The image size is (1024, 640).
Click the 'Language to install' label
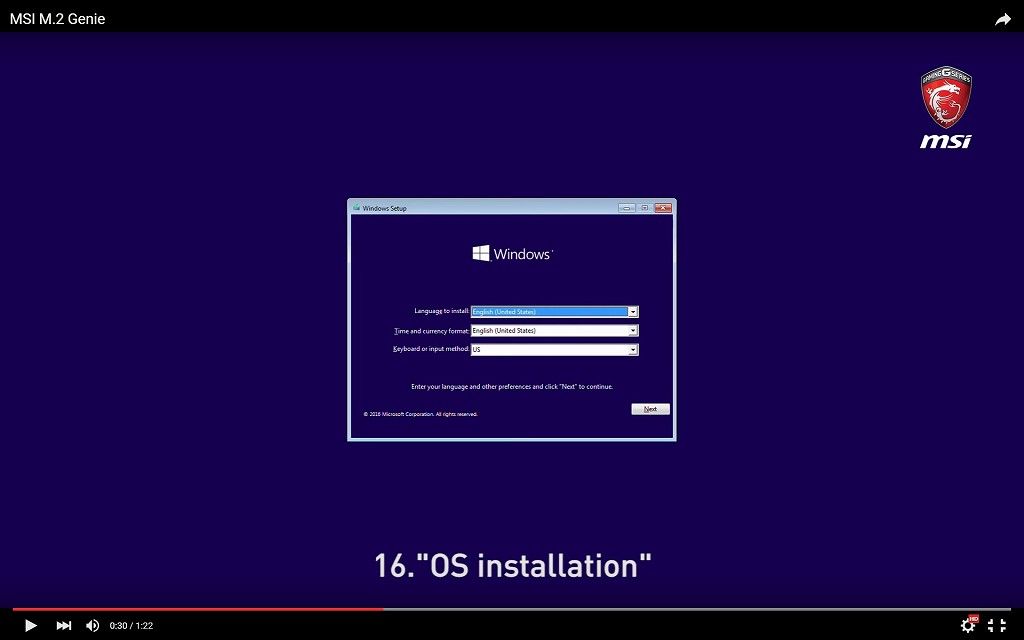click(x=441, y=311)
